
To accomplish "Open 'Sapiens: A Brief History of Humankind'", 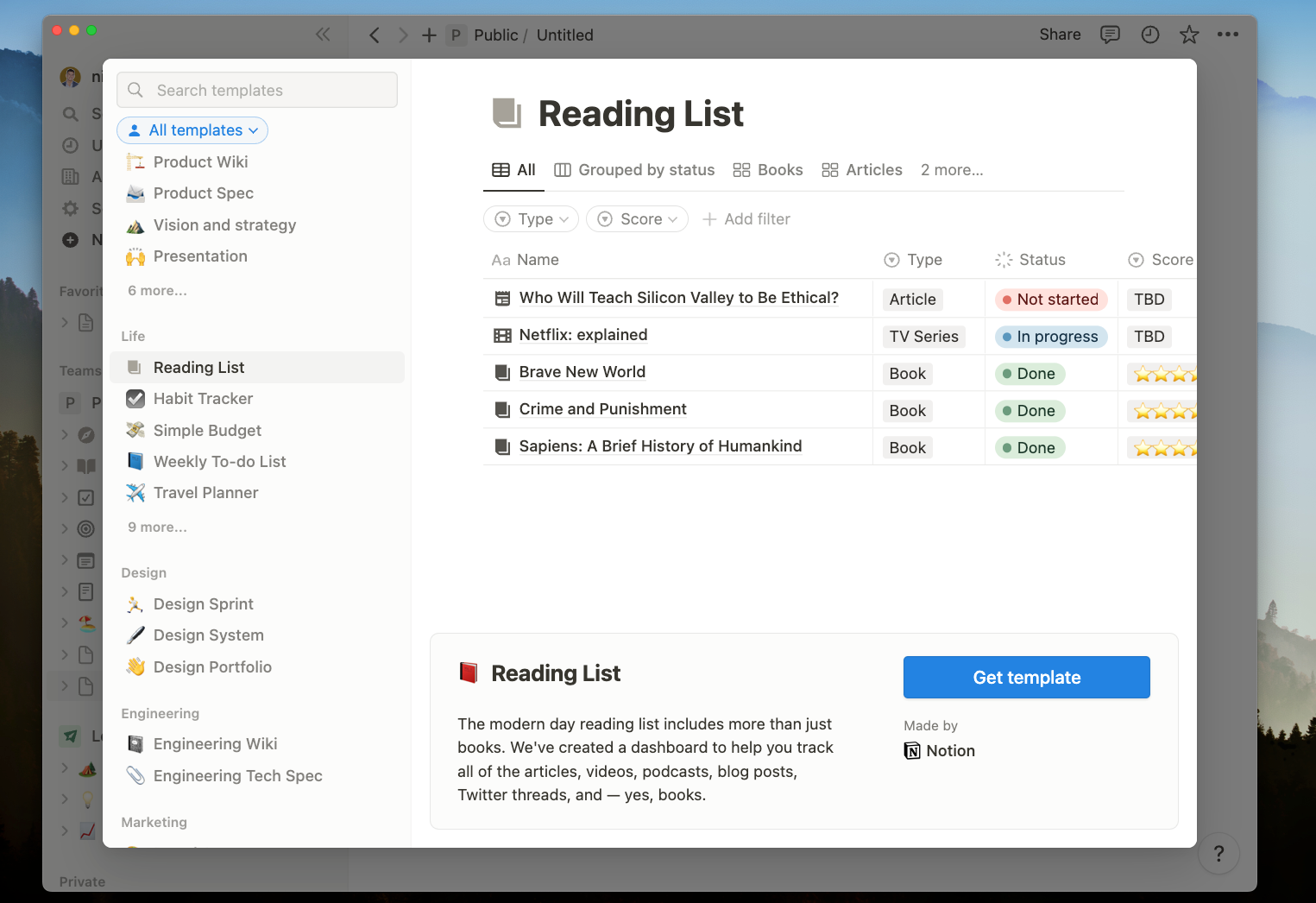I will tap(661, 446).
